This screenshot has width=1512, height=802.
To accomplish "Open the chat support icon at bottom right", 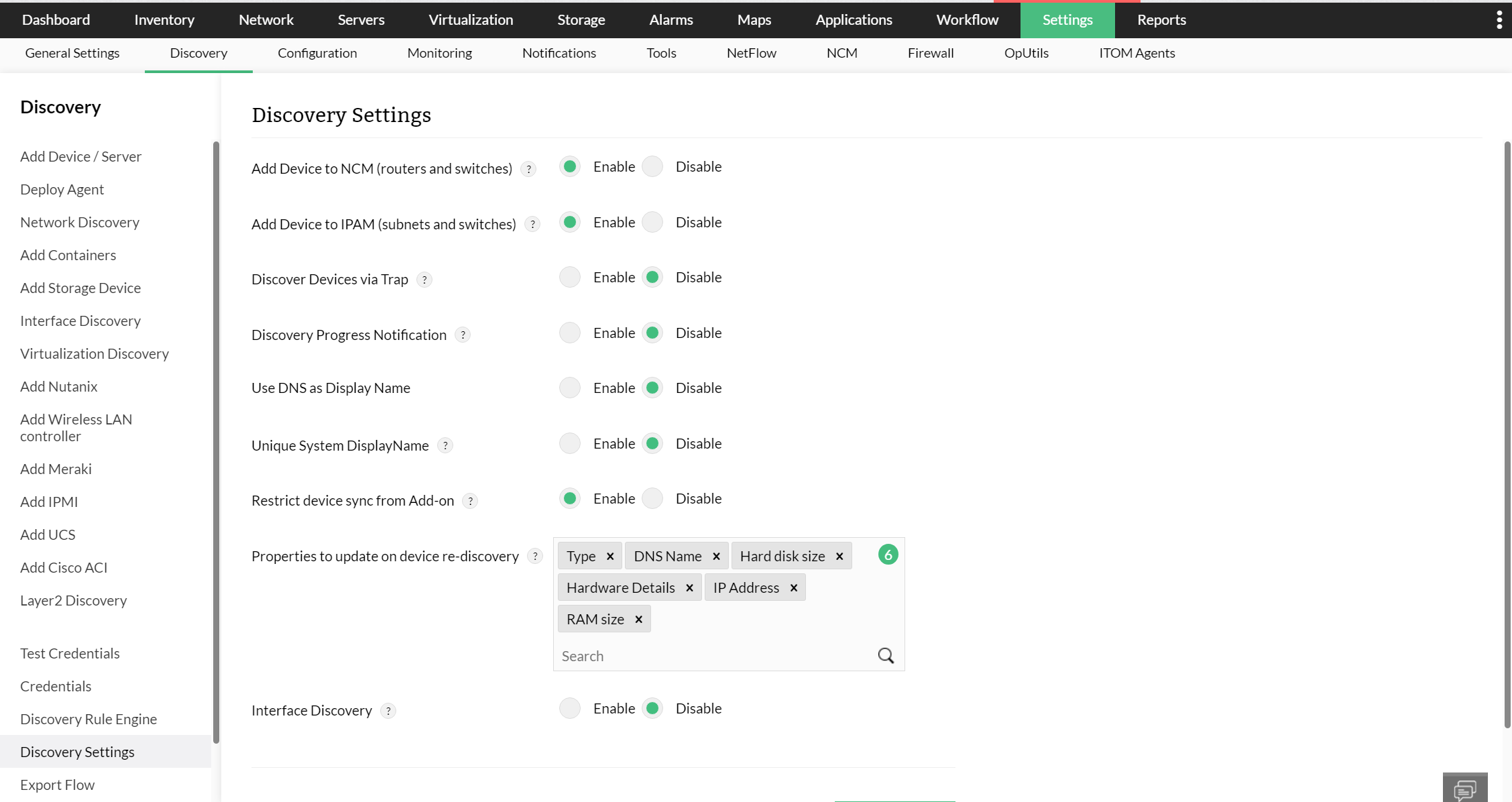I will tap(1465, 789).
